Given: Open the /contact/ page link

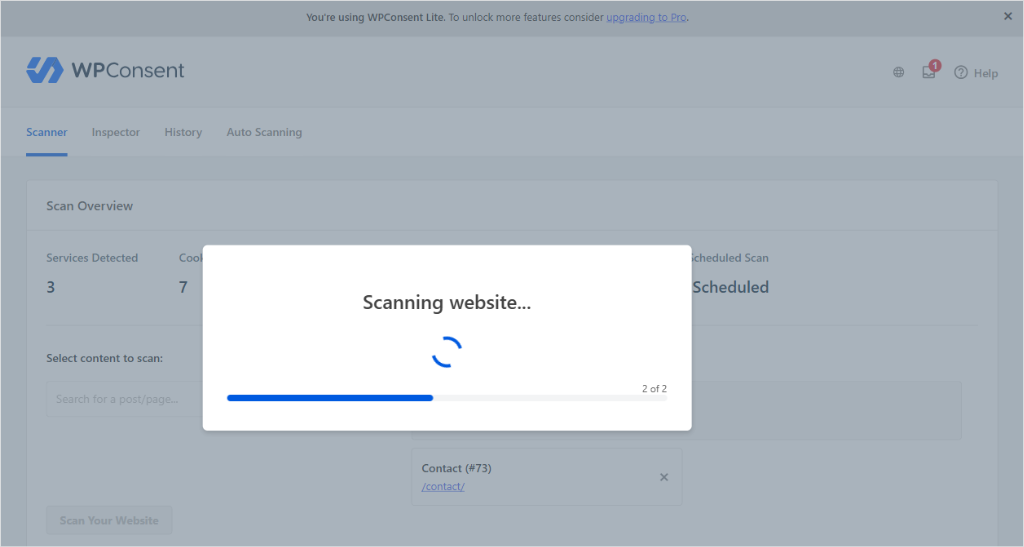Looking at the screenshot, I should 443,486.
